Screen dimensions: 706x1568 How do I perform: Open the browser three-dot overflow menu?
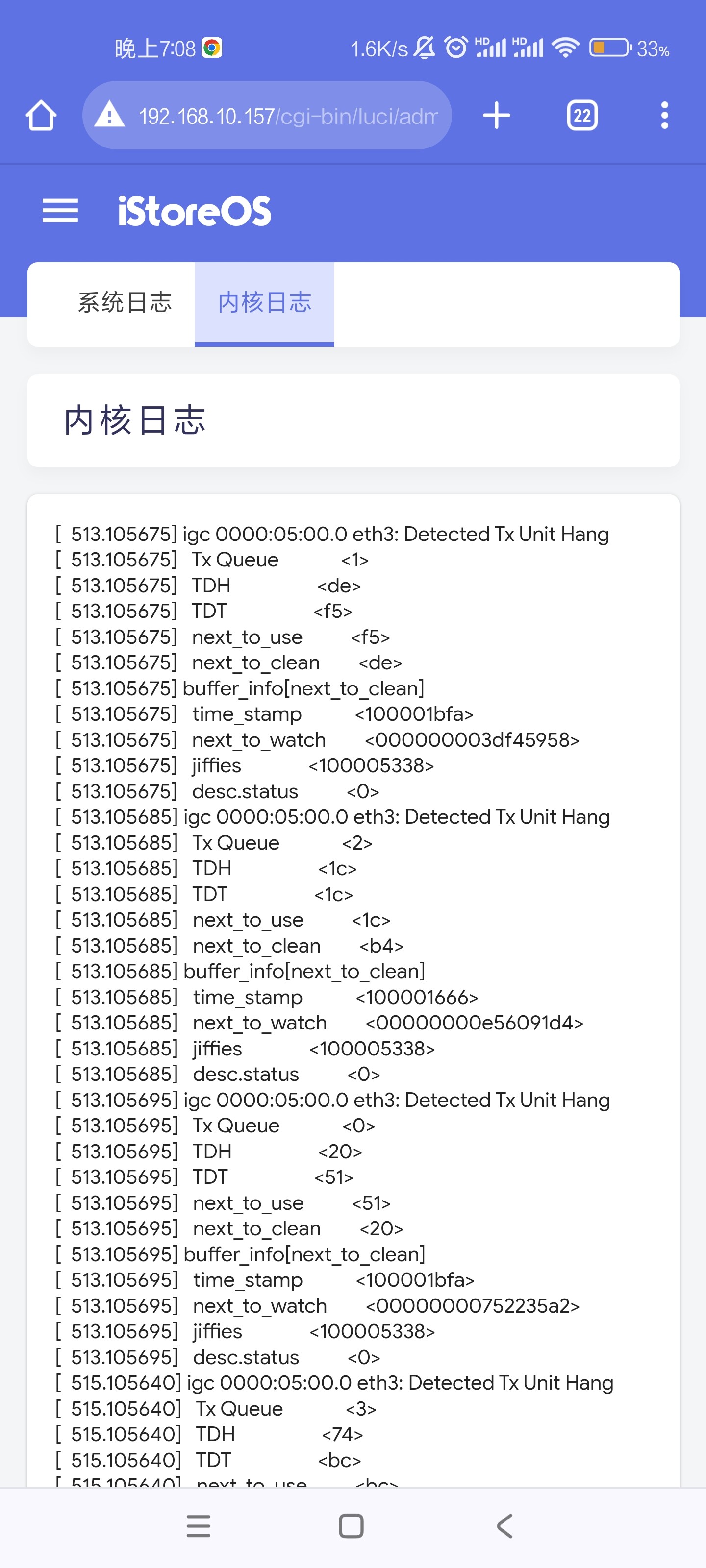[664, 116]
